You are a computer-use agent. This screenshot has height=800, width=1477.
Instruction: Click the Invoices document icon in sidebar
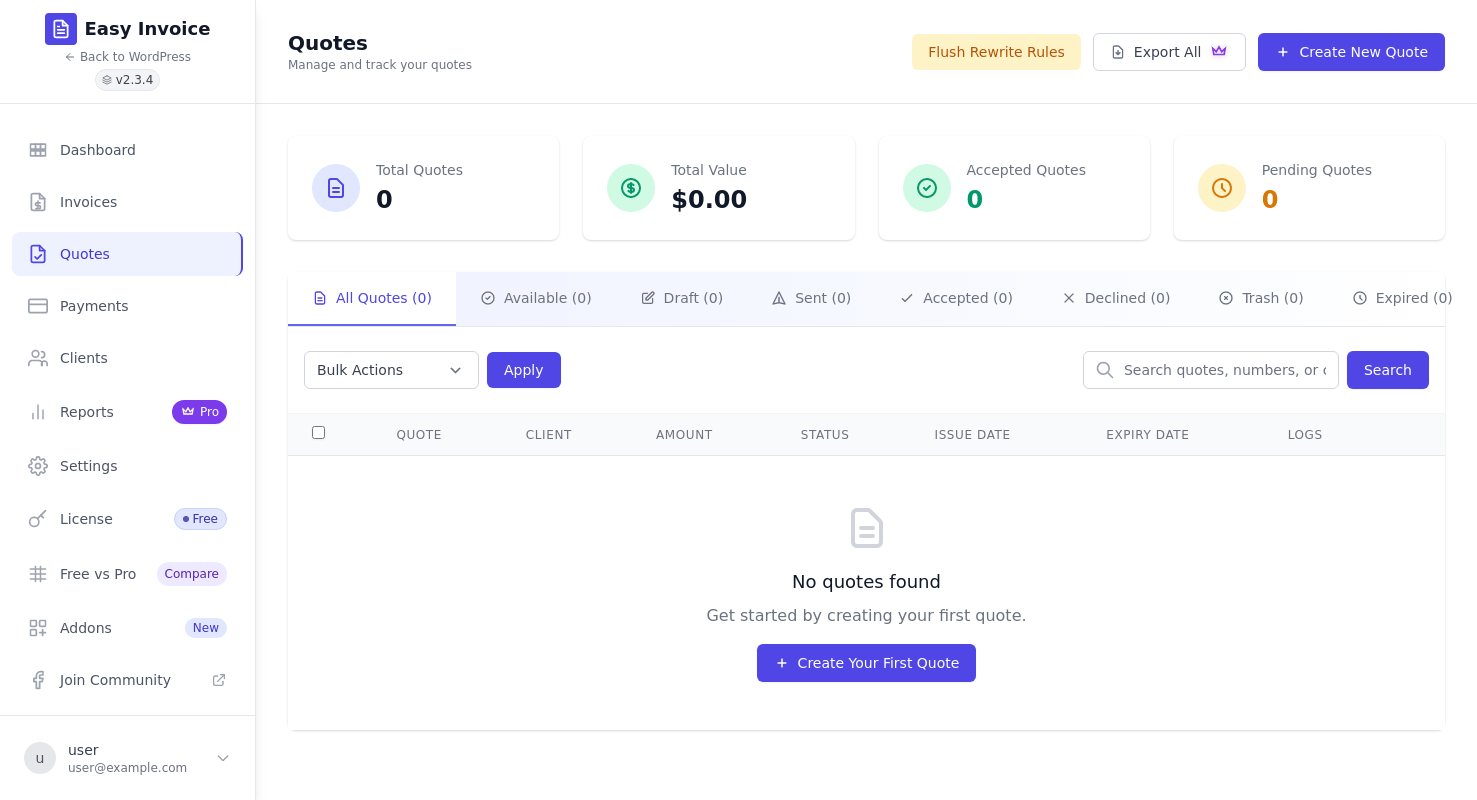pos(38,202)
